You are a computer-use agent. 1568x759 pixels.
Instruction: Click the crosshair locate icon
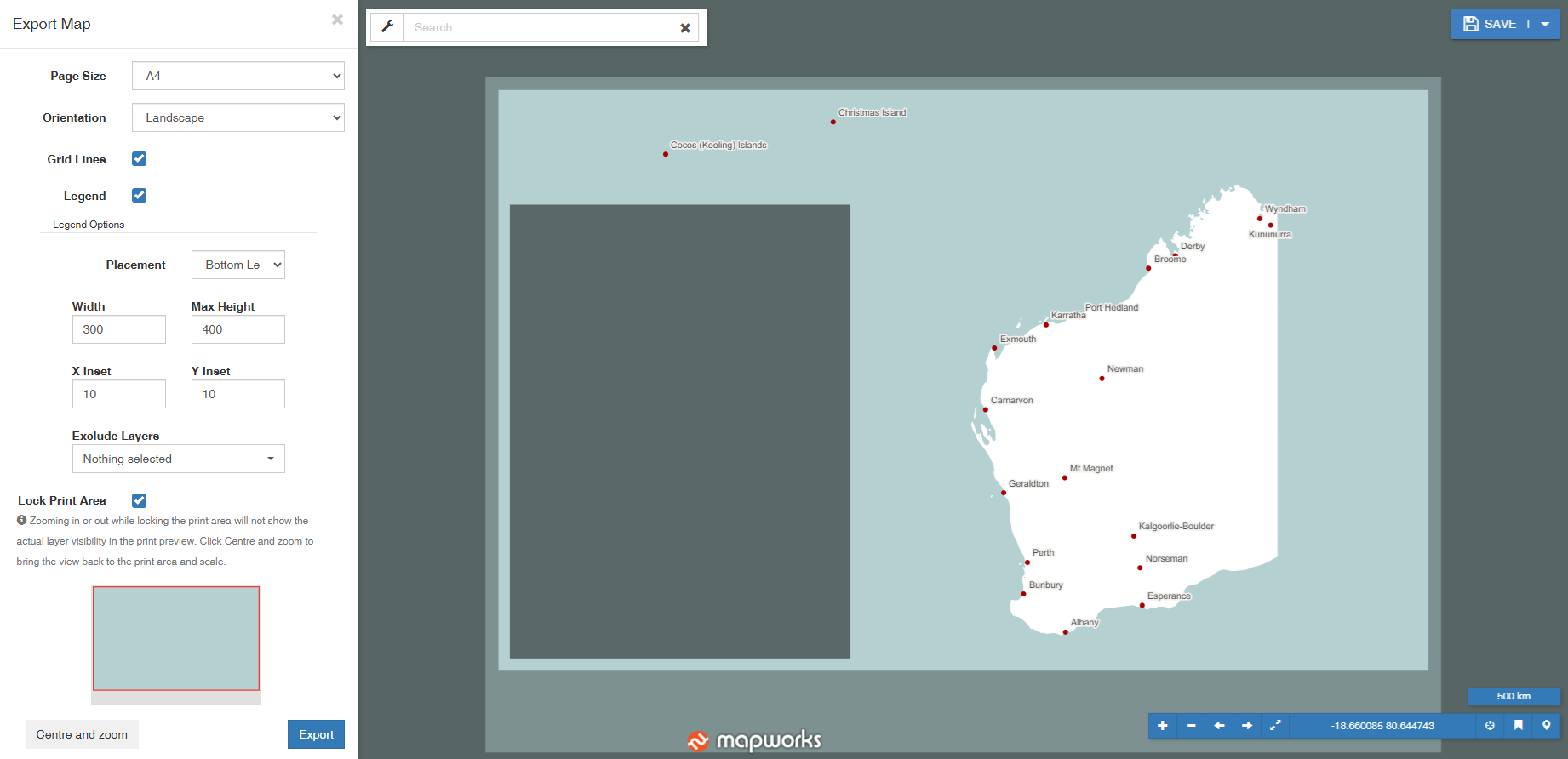(1490, 726)
